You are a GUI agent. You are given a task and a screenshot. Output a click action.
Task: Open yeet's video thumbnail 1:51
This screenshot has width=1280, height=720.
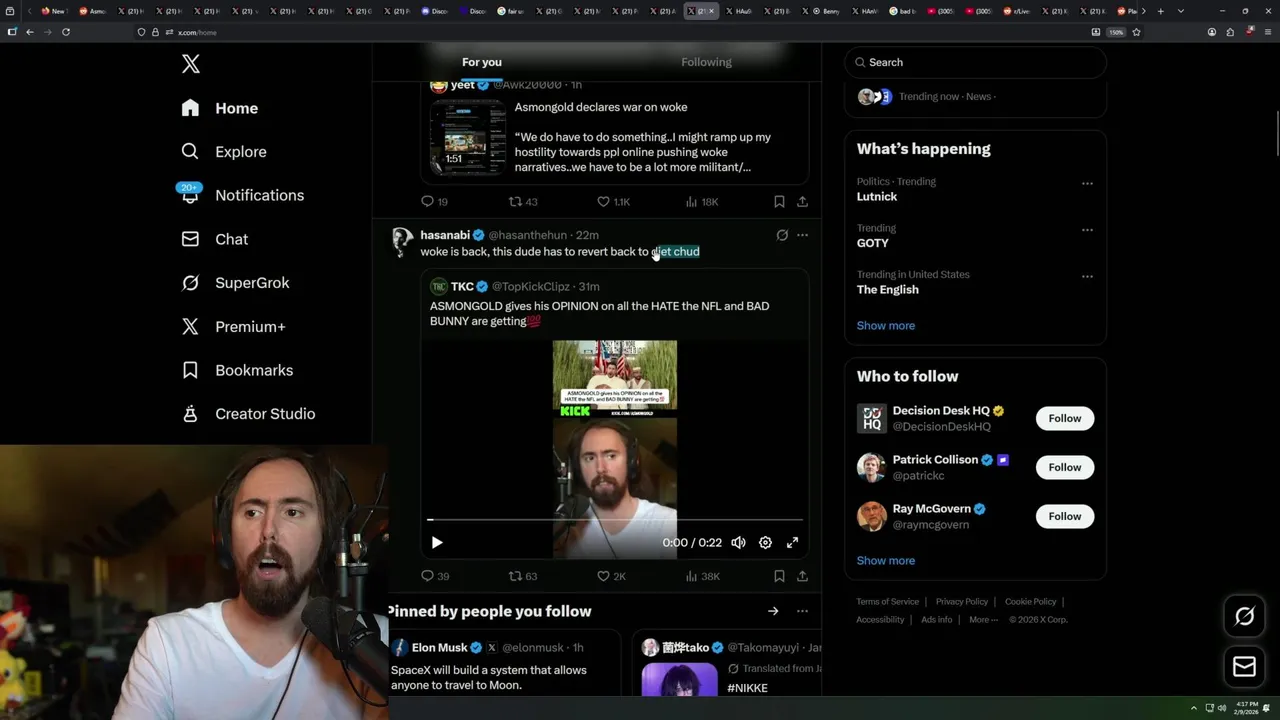(468, 137)
